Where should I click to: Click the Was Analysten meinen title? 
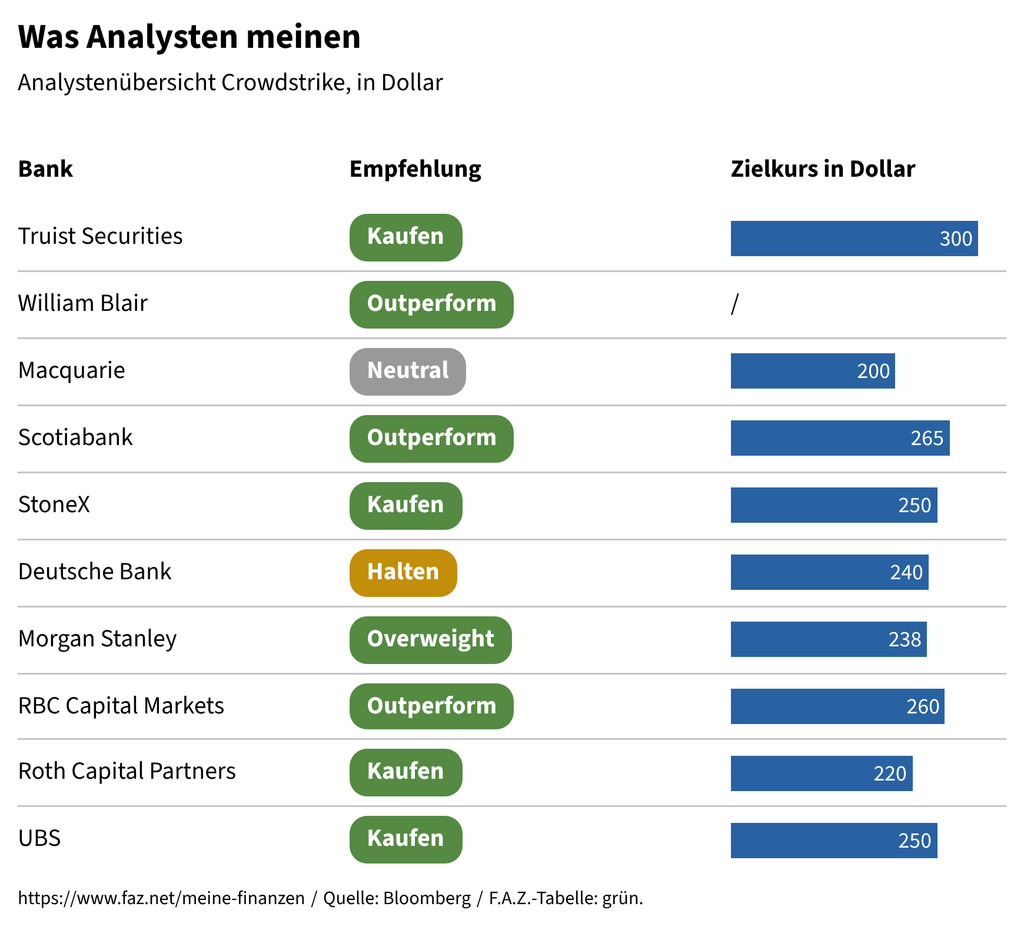point(189,37)
